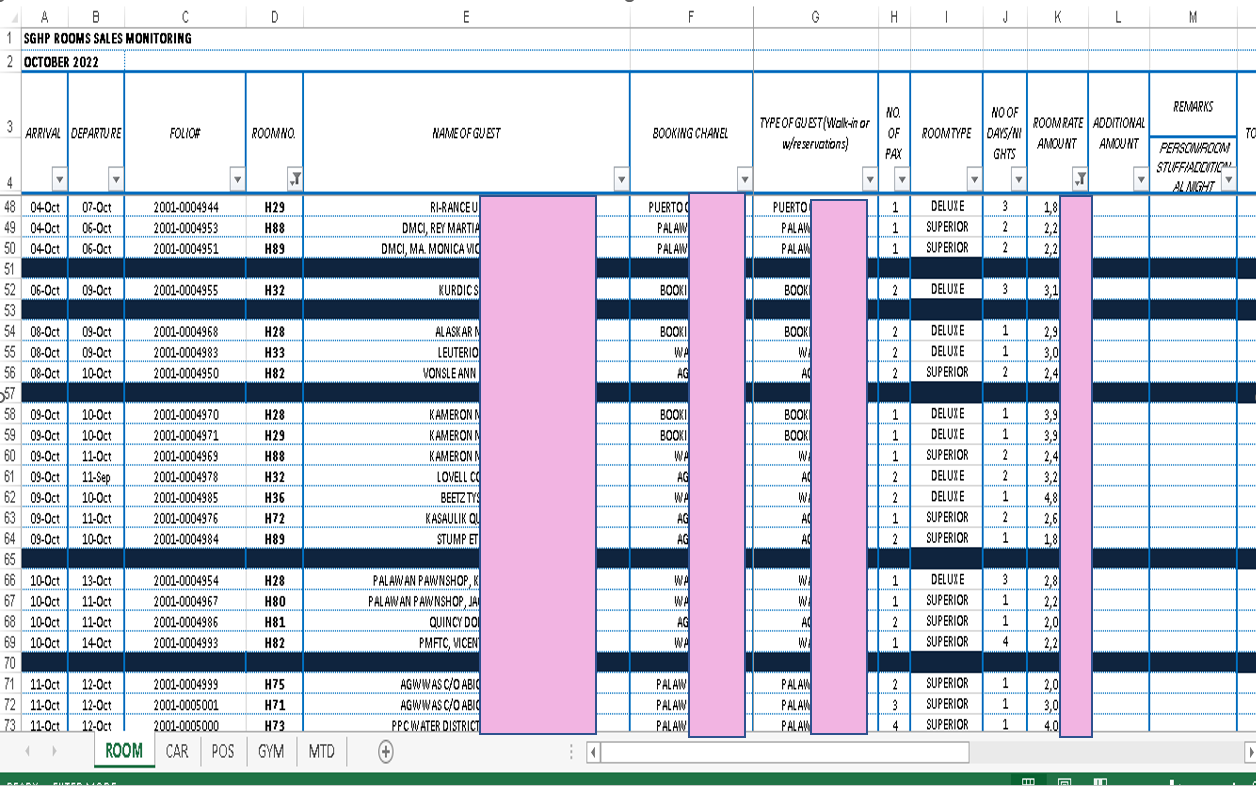
Task: Switch to the POS sheet tab
Action: tap(223, 751)
